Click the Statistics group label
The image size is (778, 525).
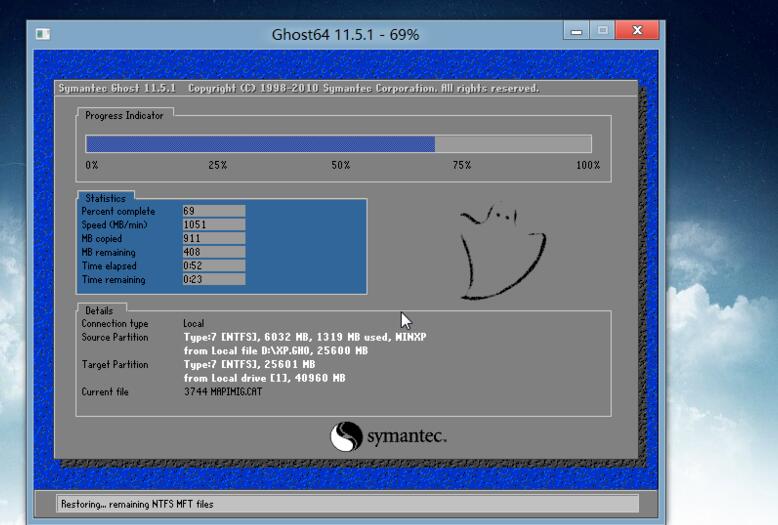pyautogui.click(x=105, y=198)
